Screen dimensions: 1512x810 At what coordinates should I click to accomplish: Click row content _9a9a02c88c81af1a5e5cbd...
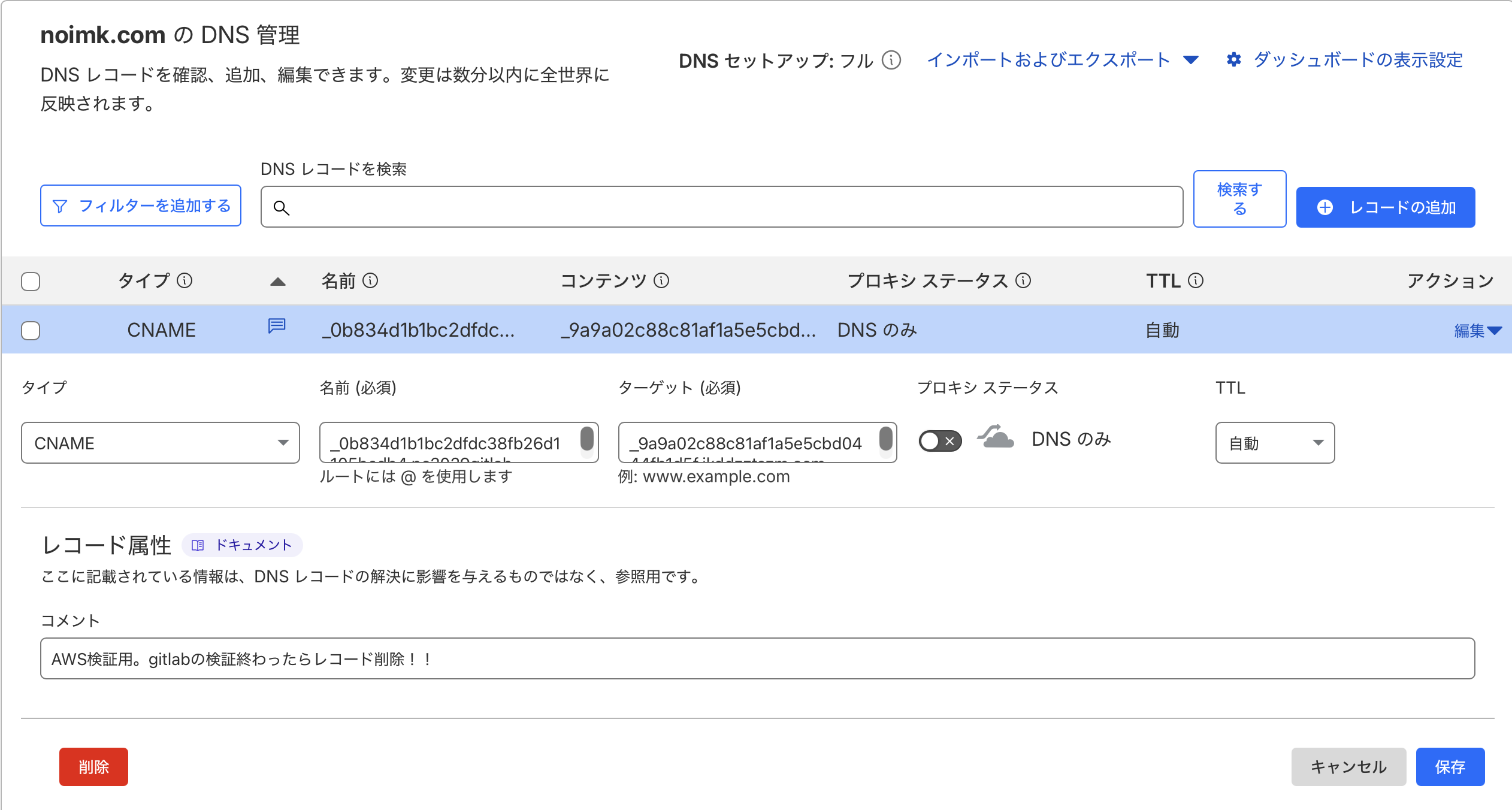[688, 330]
